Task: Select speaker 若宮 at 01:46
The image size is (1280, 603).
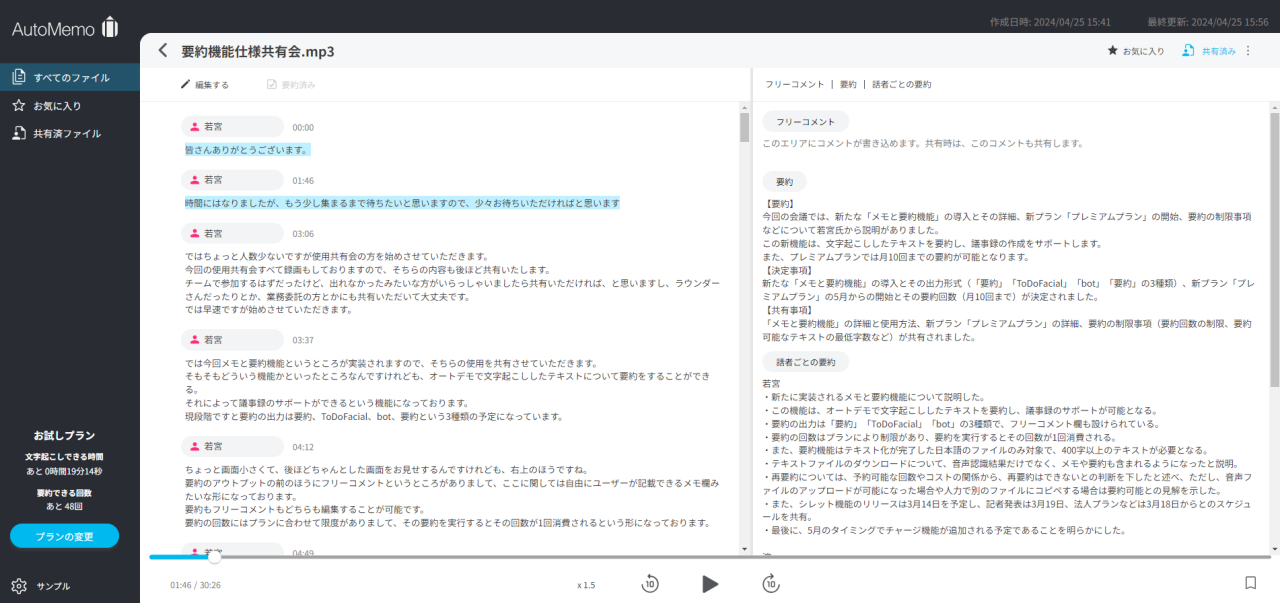Action: point(233,180)
